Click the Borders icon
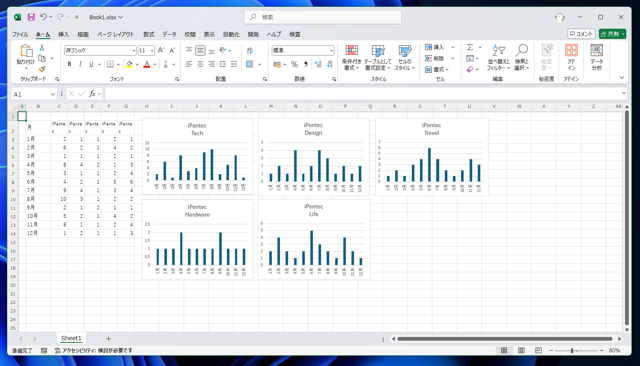 coord(110,64)
